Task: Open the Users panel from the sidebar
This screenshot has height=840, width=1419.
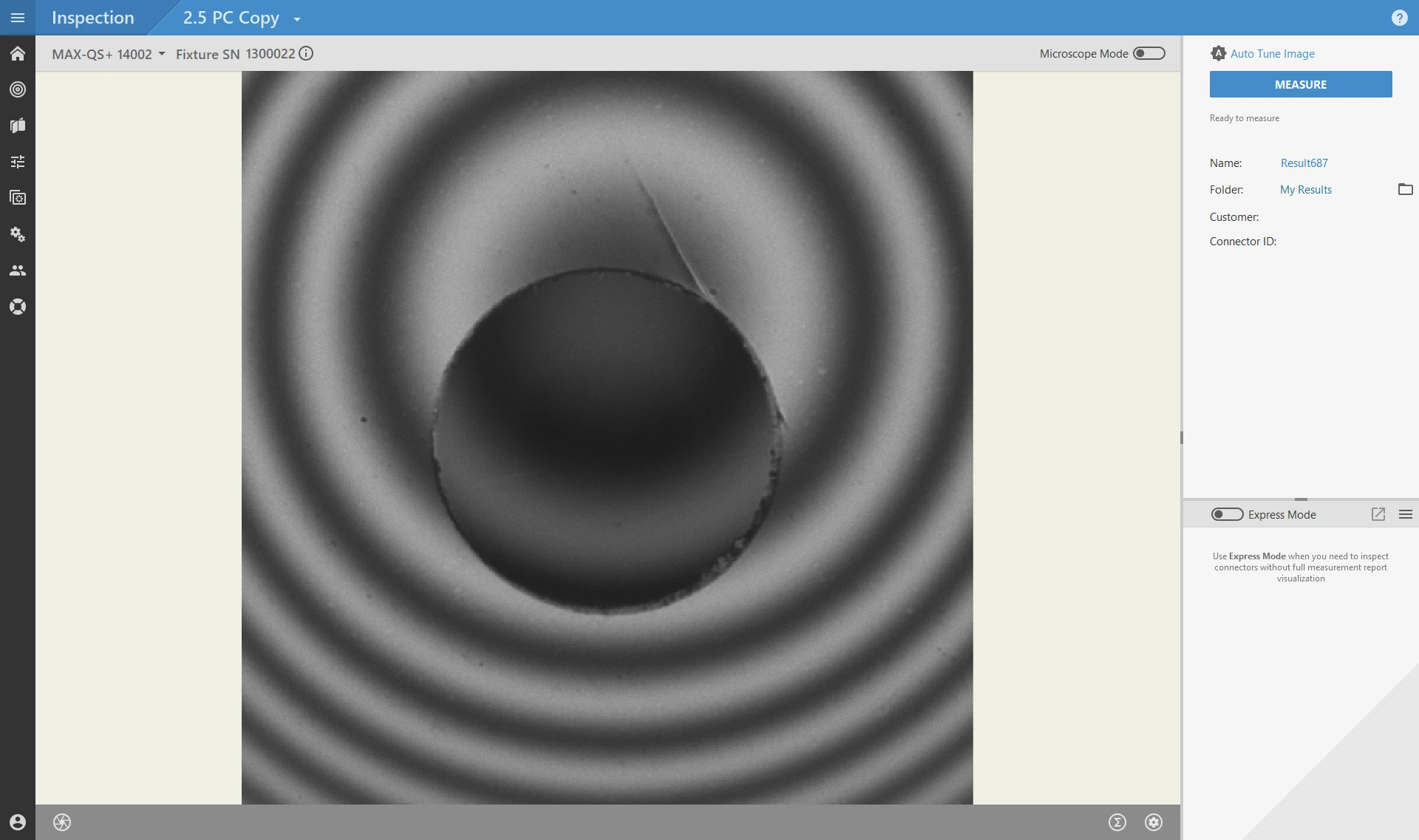Action: 18,270
